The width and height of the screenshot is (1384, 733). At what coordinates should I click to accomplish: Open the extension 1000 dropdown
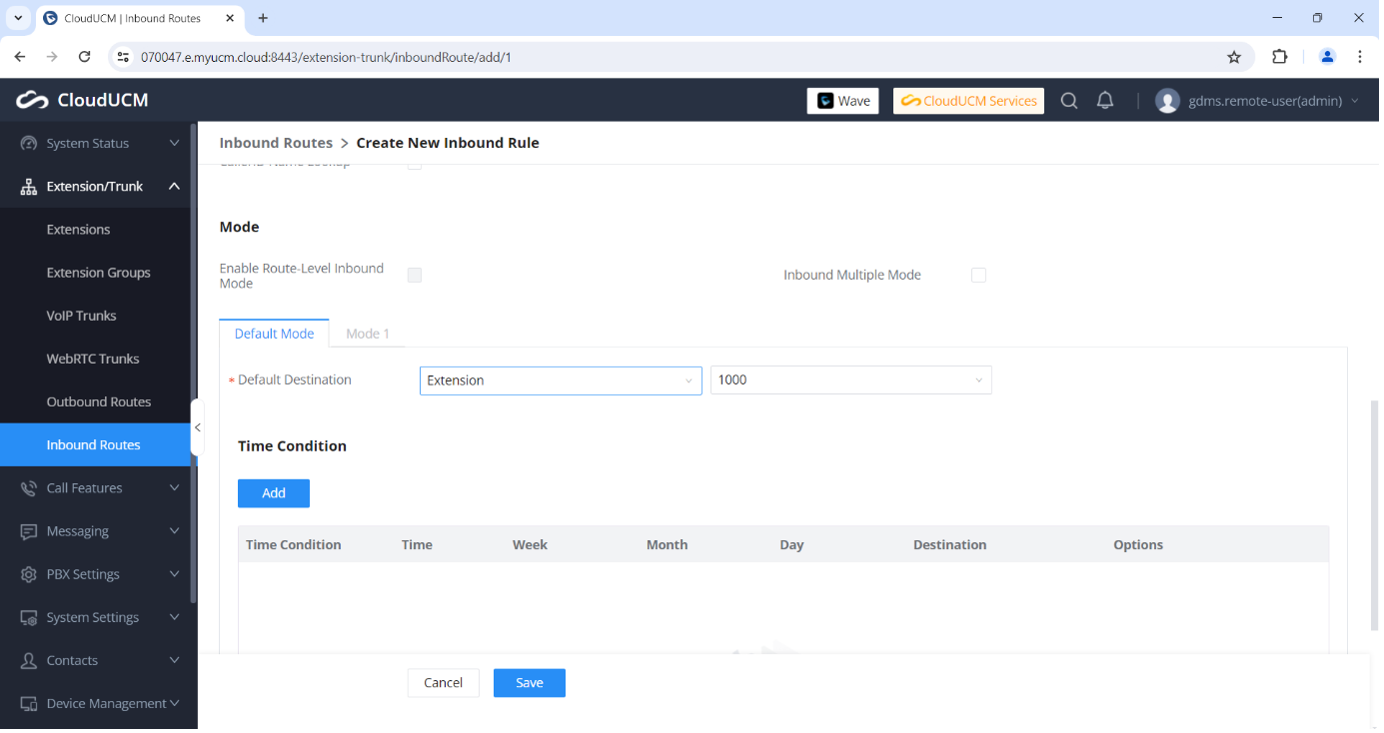850,380
